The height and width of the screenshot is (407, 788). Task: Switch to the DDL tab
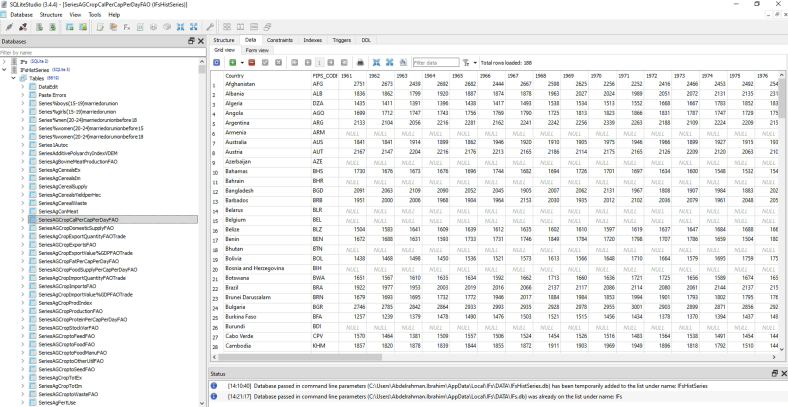point(366,39)
